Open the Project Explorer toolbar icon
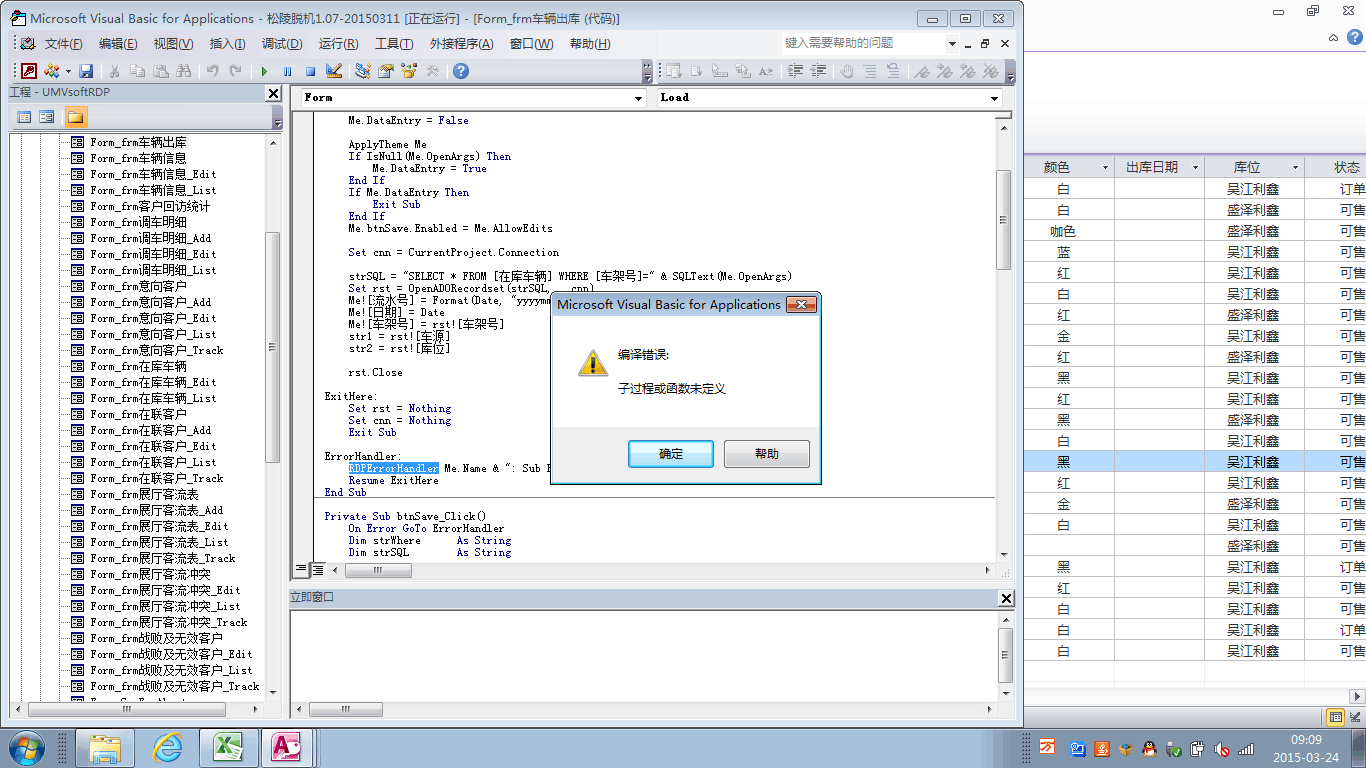The height and width of the screenshot is (768, 1366). pos(362,71)
